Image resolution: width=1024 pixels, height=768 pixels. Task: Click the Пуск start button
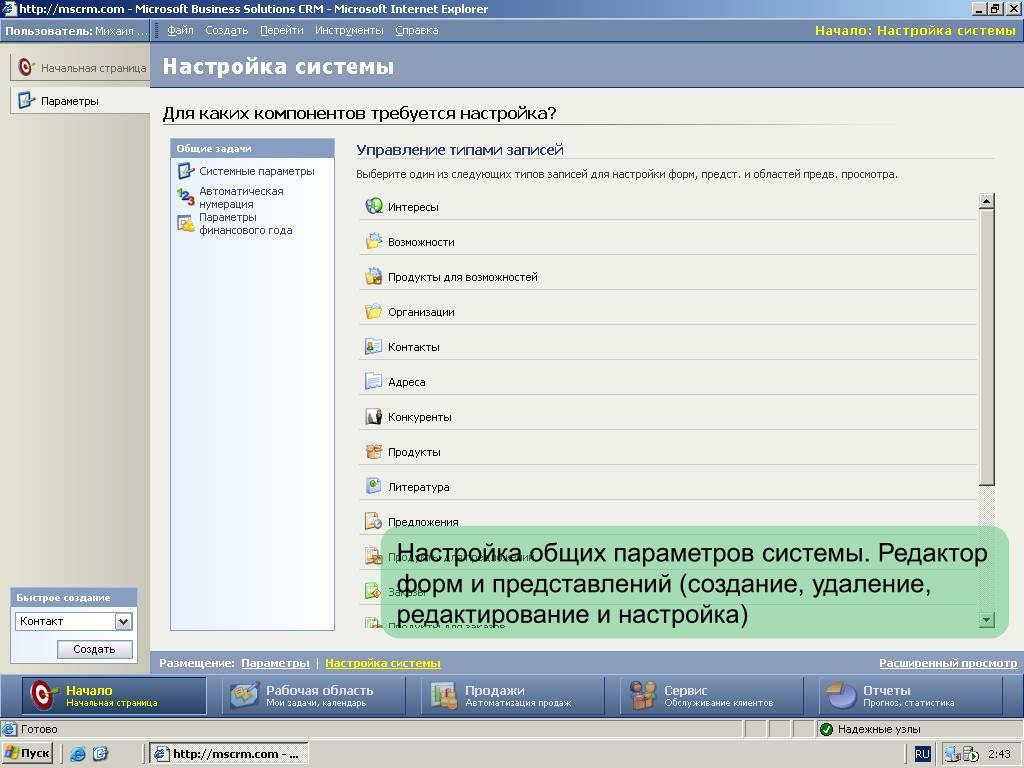click(x=27, y=754)
